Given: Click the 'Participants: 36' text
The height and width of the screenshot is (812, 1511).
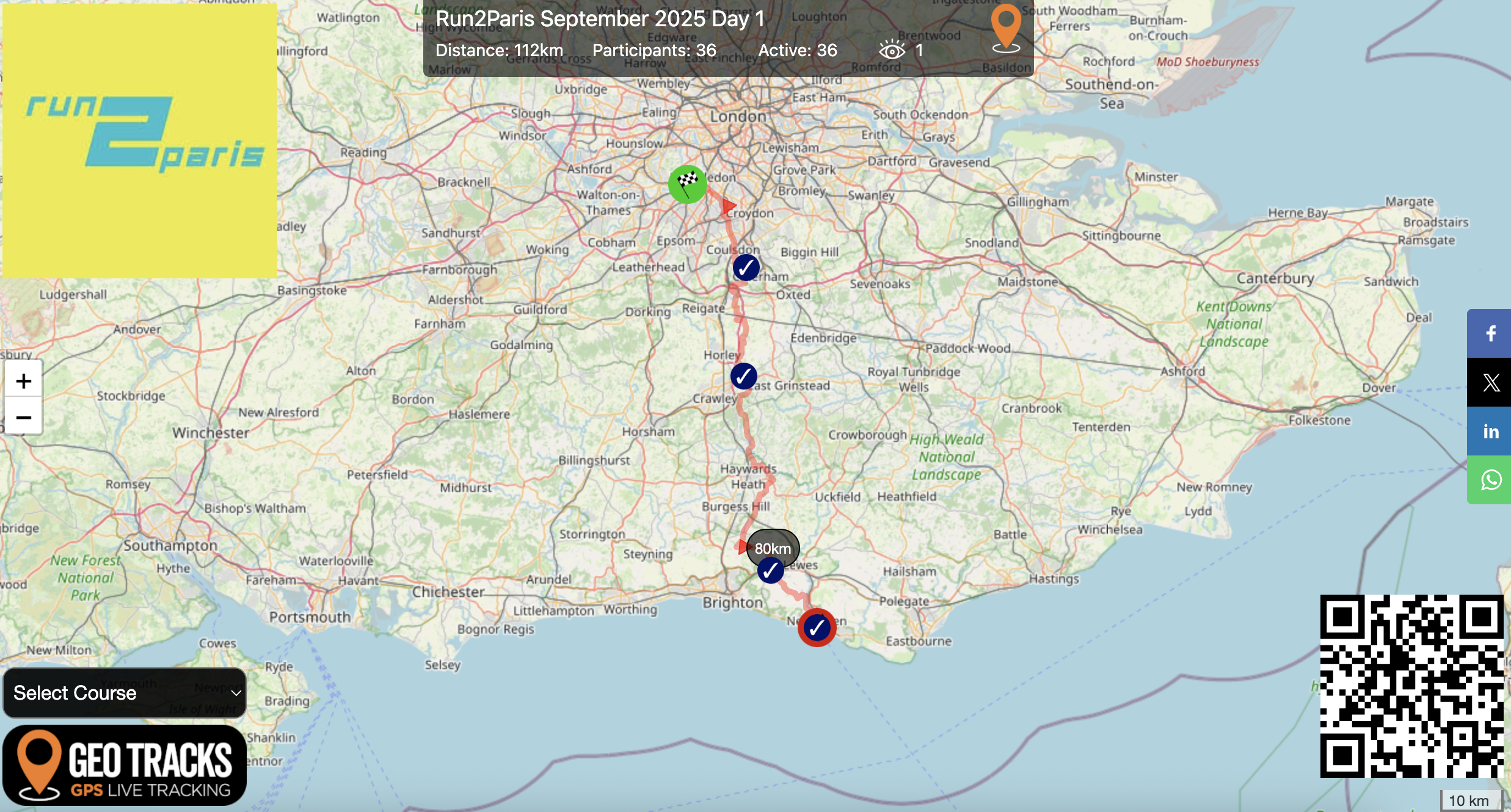Looking at the screenshot, I should 654,50.
